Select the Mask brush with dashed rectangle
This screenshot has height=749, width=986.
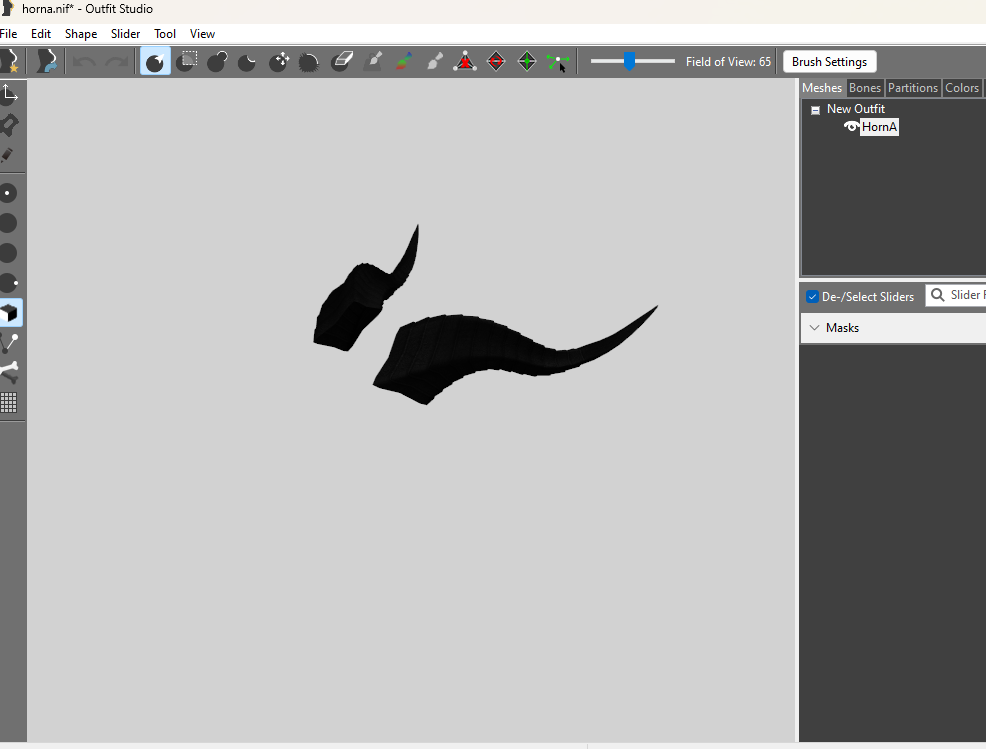[187, 62]
